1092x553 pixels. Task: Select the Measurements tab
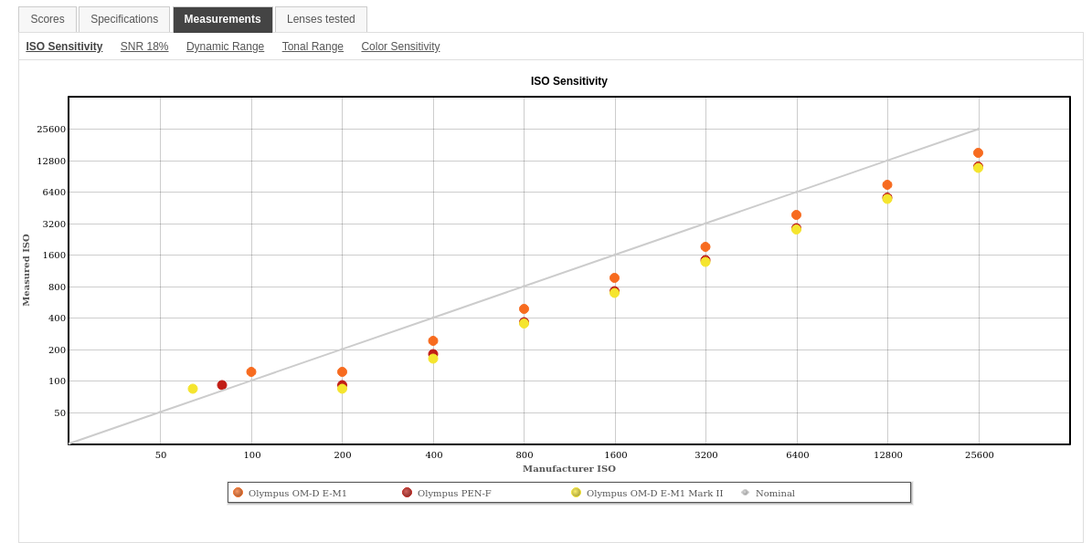(222, 20)
